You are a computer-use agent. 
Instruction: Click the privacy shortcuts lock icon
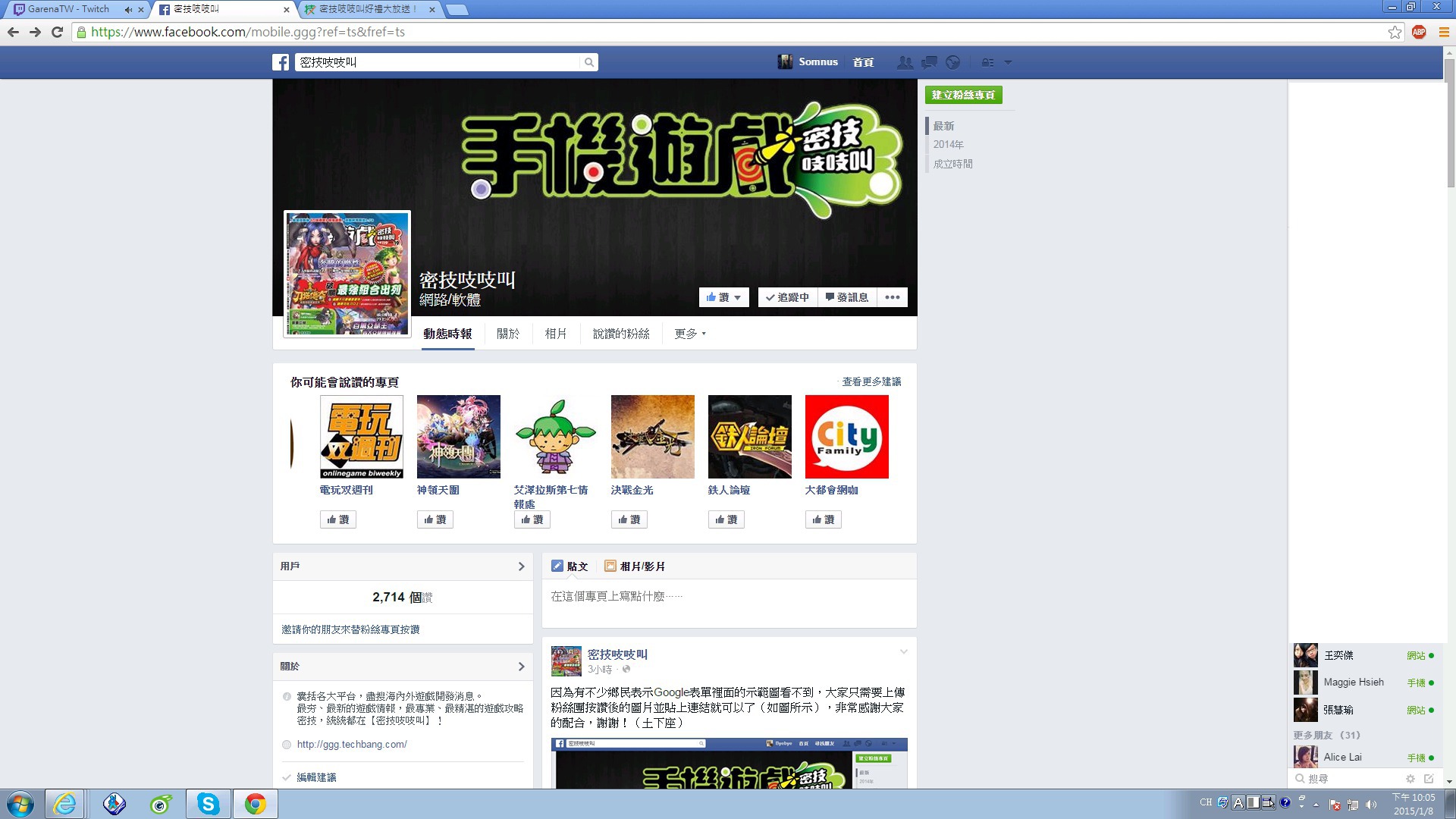point(987,62)
